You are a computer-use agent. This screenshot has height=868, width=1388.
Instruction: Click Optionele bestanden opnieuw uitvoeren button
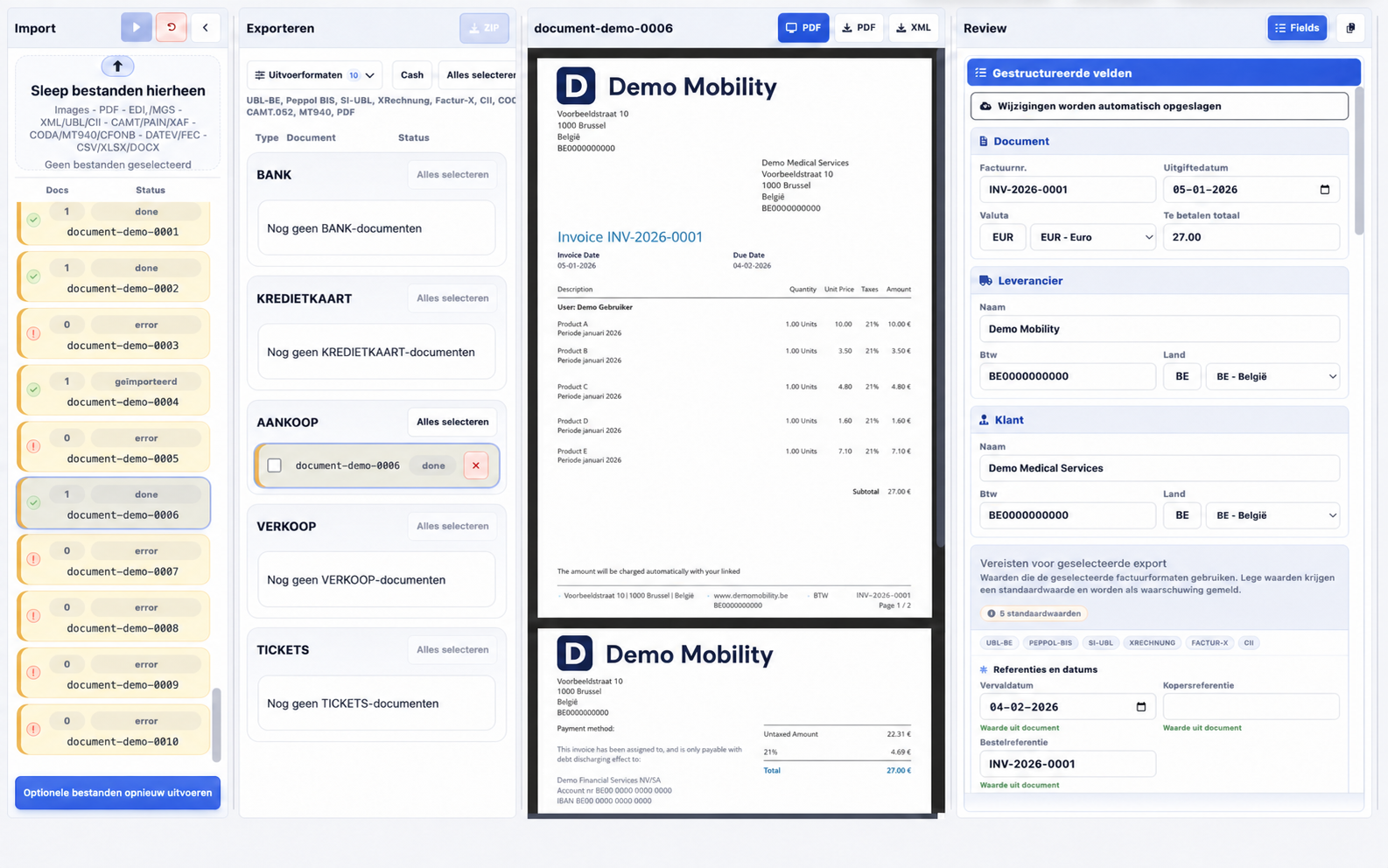(x=117, y=793)
